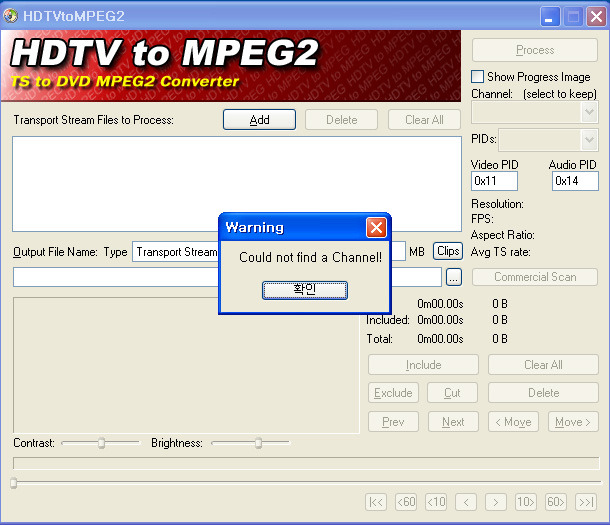
Task: Minimize the HDTVtoMPEG2 window
Action: click(549, 16)
